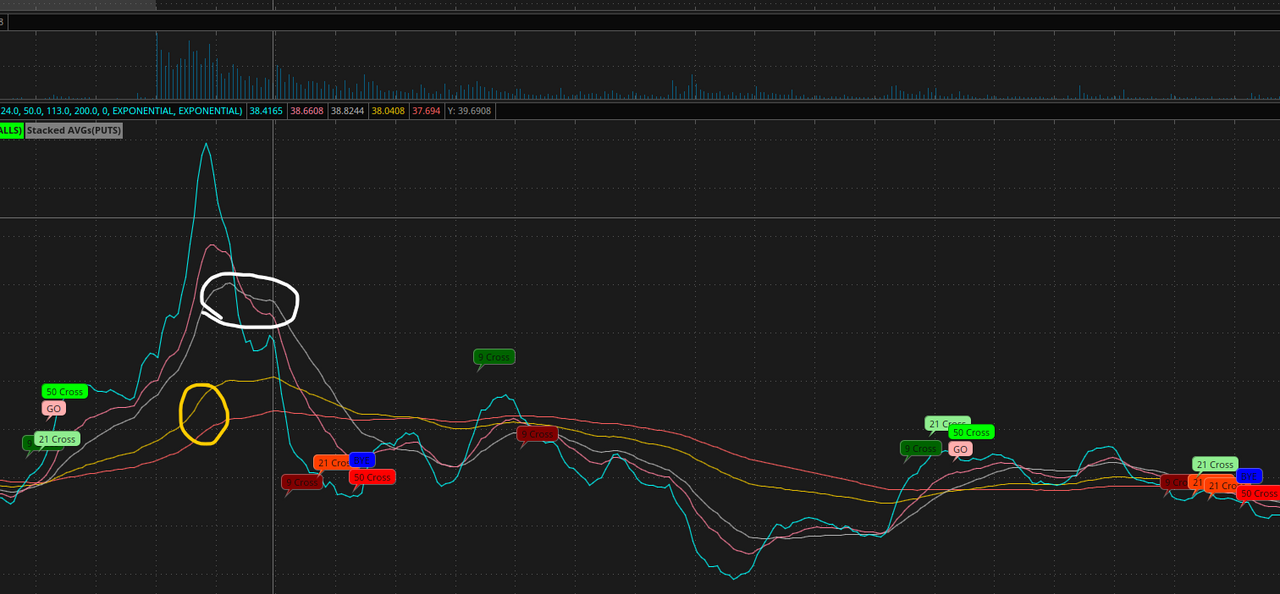Select the yellow 38.0408 average value
This screenshot has height=594, width=1280.
tap(388, 111)
